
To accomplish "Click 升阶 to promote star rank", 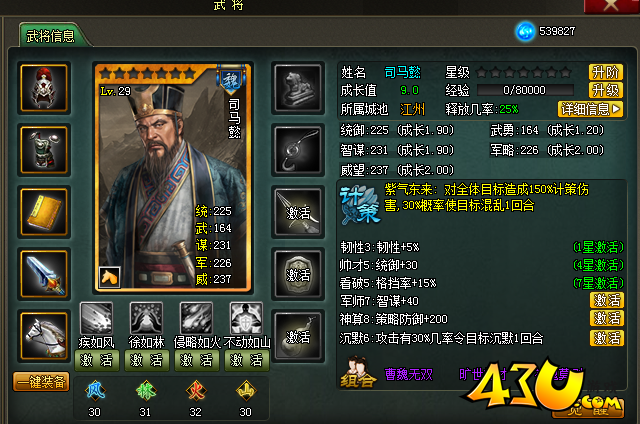I will pos(606,72).
